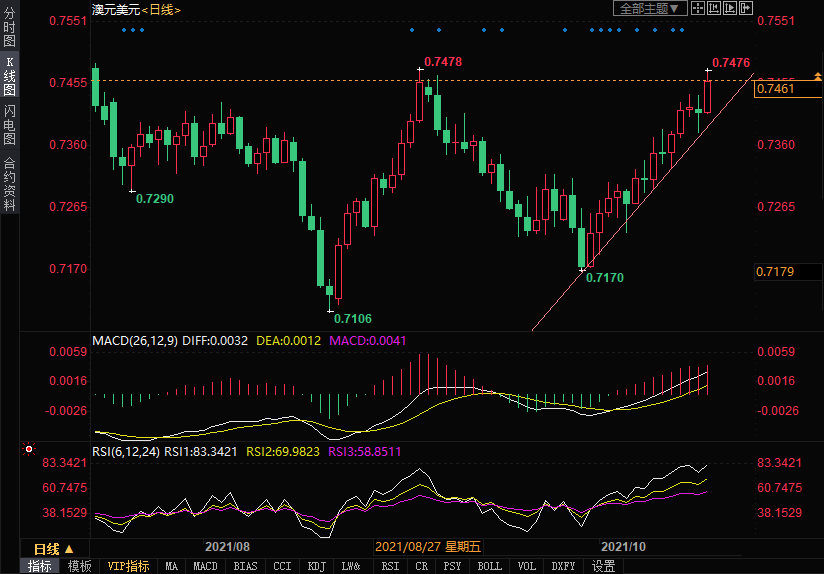The width and height of the screenshot is (824, 574).
Task: Click the 0.7461 current price label
Action: [778, 90]
